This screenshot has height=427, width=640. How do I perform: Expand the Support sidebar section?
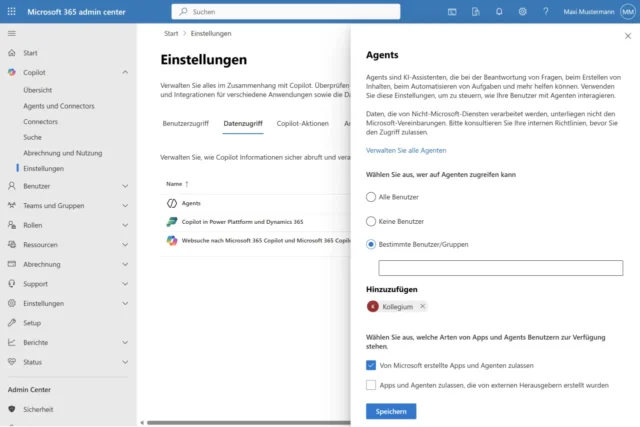125,284
